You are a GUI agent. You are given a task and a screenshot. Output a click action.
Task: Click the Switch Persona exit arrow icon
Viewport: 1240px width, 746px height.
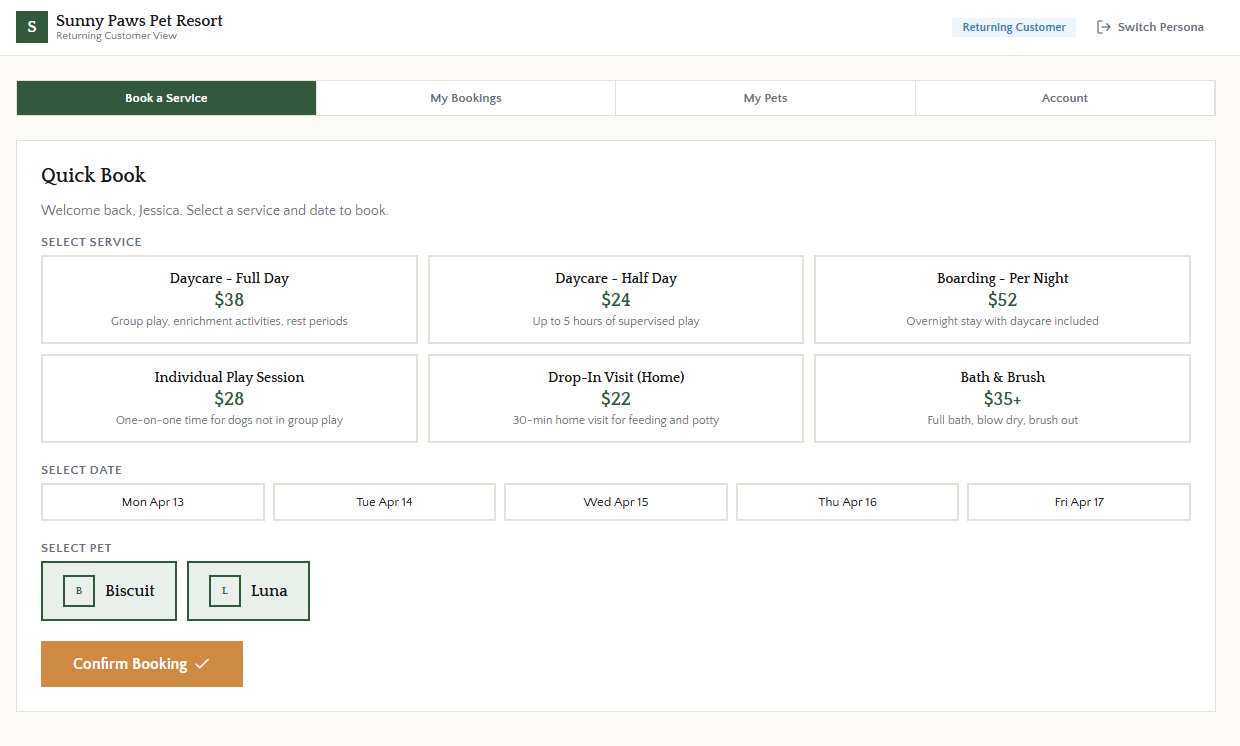1104,27
